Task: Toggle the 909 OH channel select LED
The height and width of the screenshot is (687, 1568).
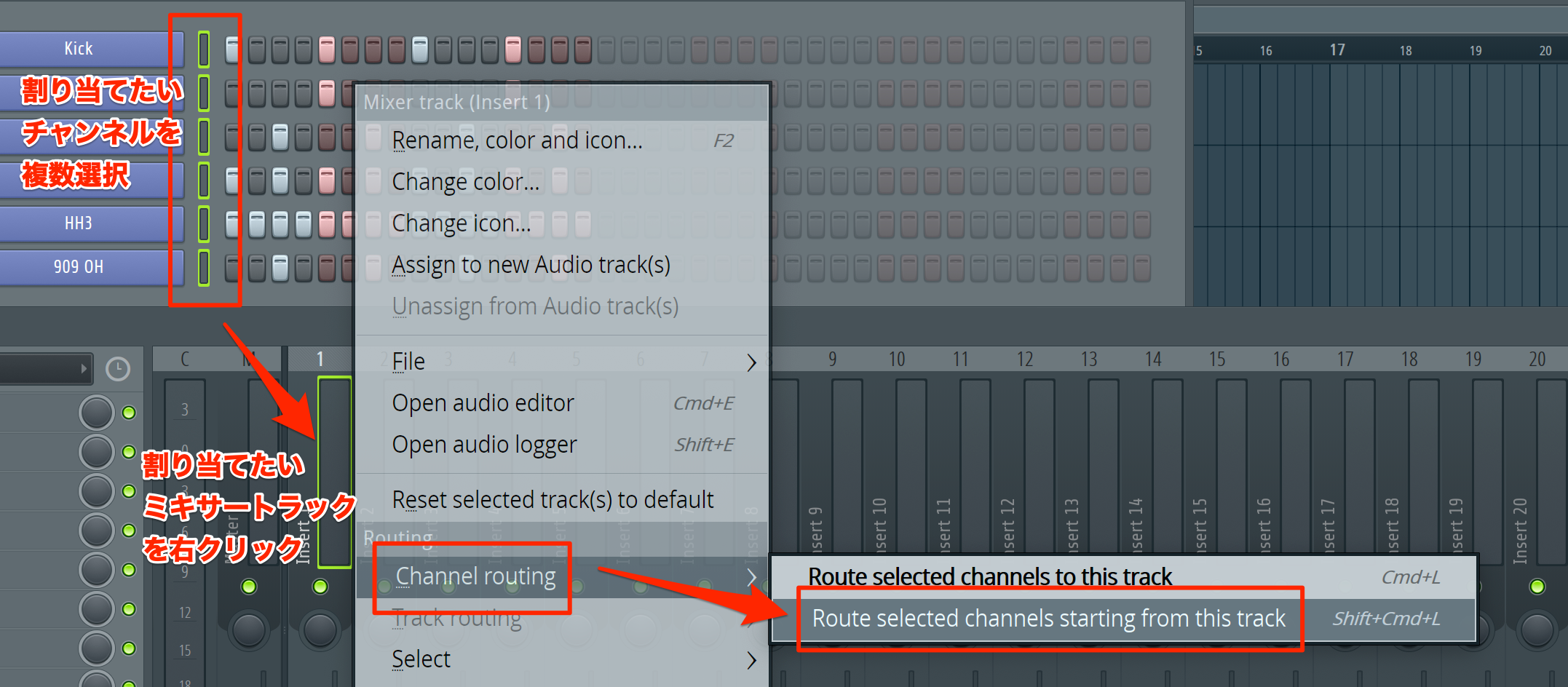Action: pos(204,267)
